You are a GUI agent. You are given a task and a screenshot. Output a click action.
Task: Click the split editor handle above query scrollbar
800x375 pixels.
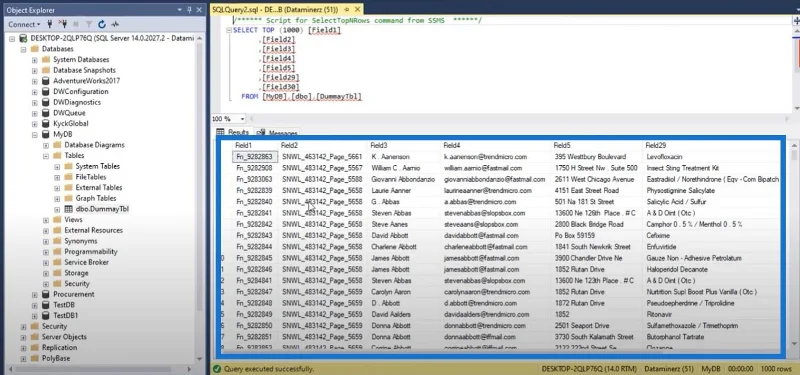796,20
